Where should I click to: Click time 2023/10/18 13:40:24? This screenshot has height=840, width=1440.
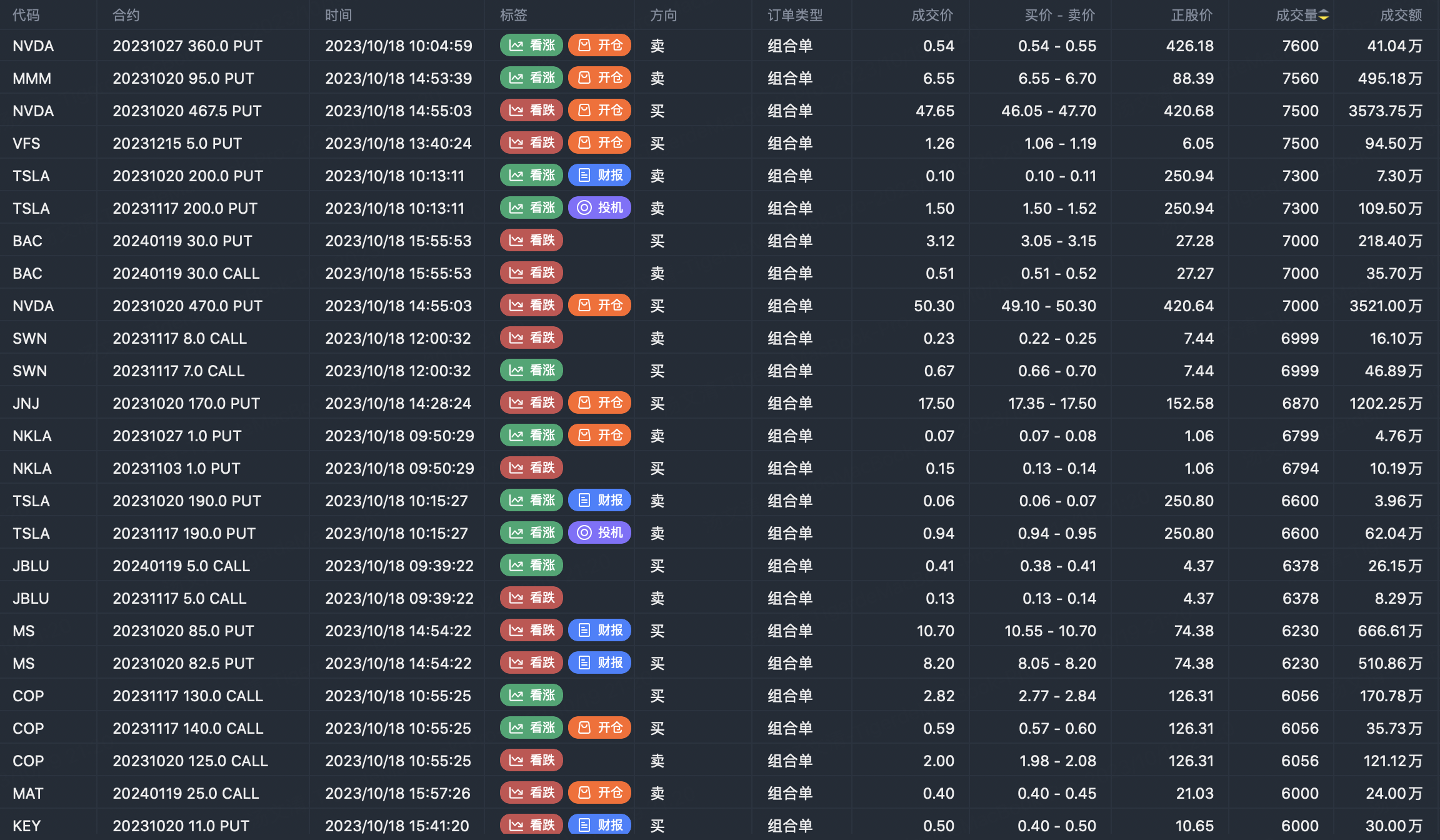(x=398, y=143)
